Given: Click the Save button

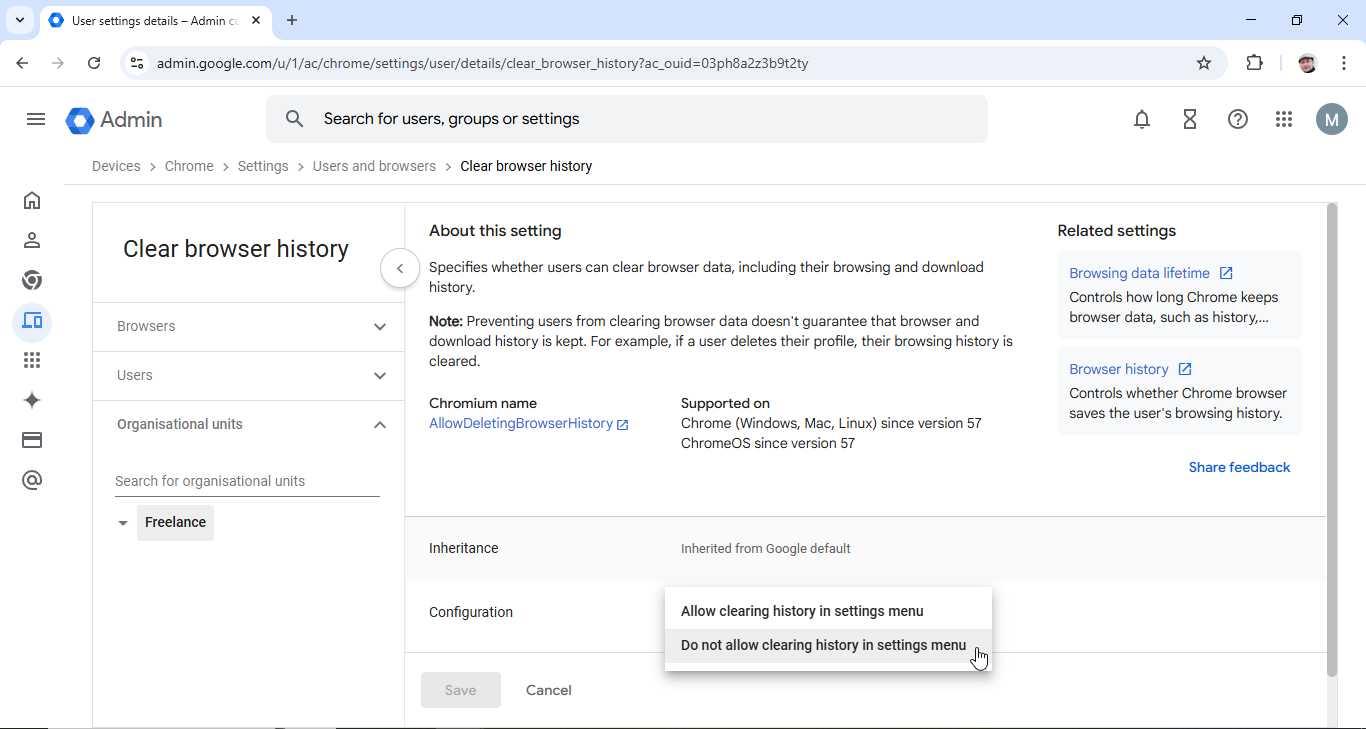Looking at the screenshot, I should click(x=461, y=690).
